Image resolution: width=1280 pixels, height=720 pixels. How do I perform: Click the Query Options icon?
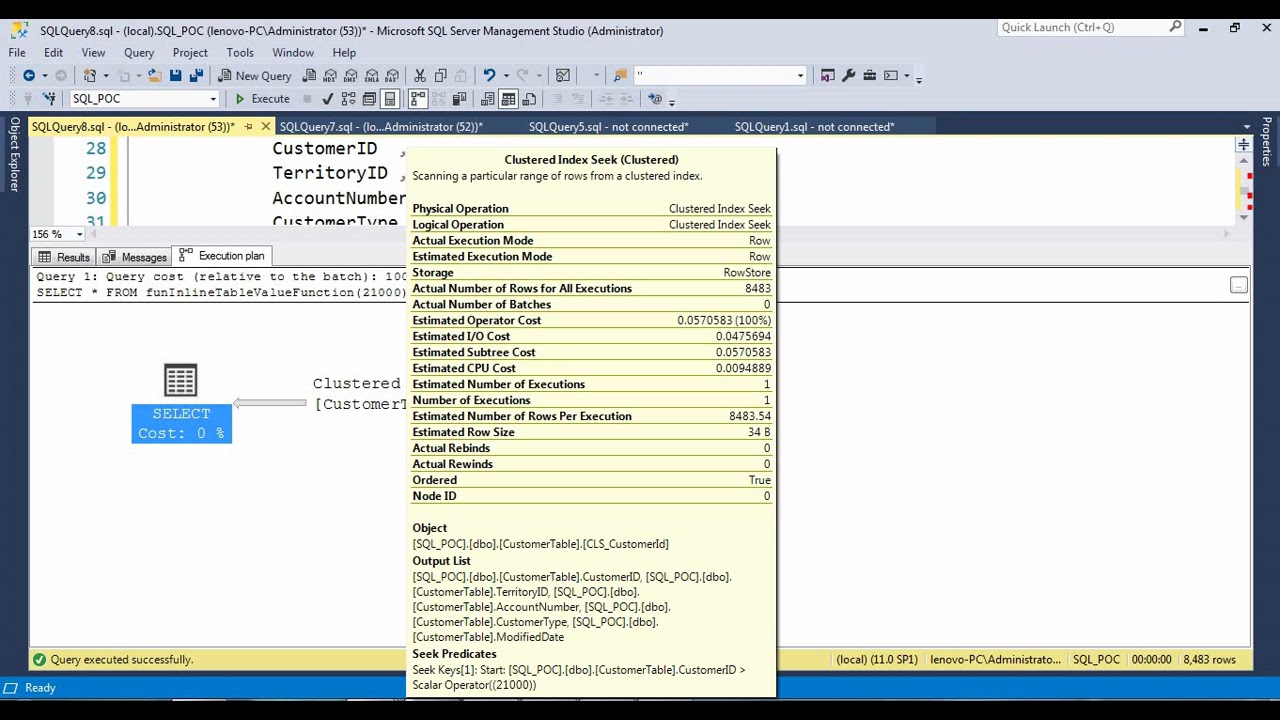click(x=369, y=98)
